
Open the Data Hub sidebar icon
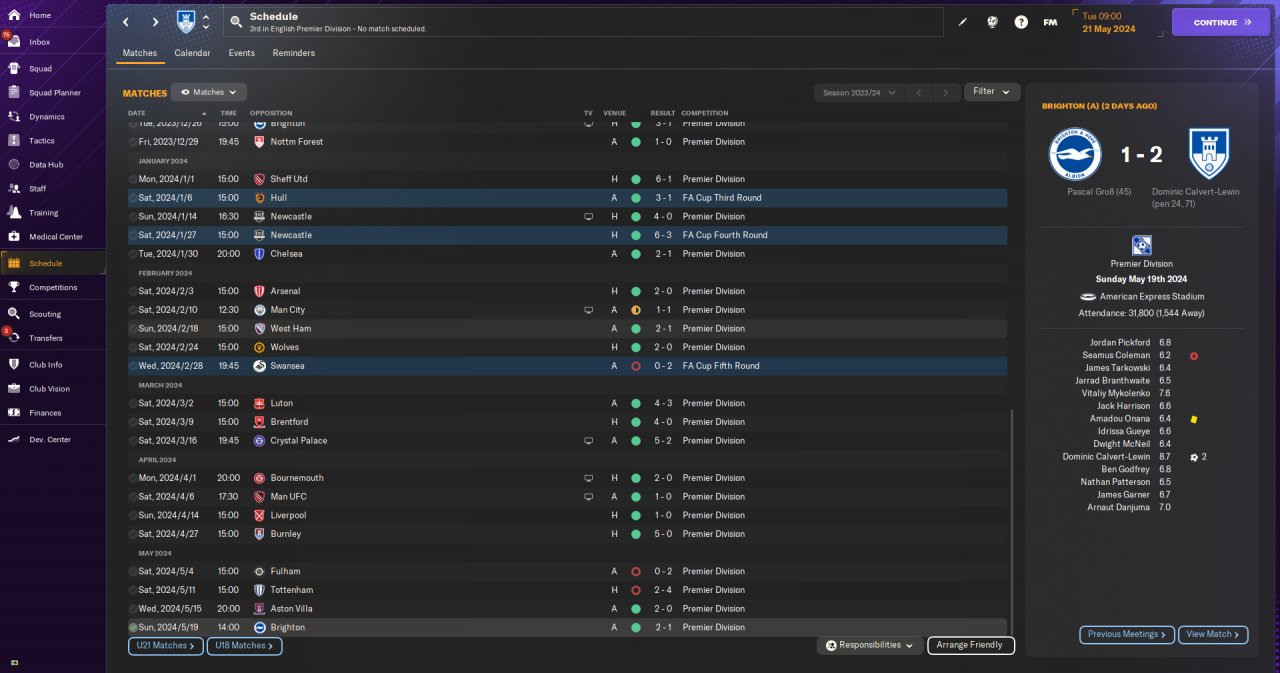point(14,165)
